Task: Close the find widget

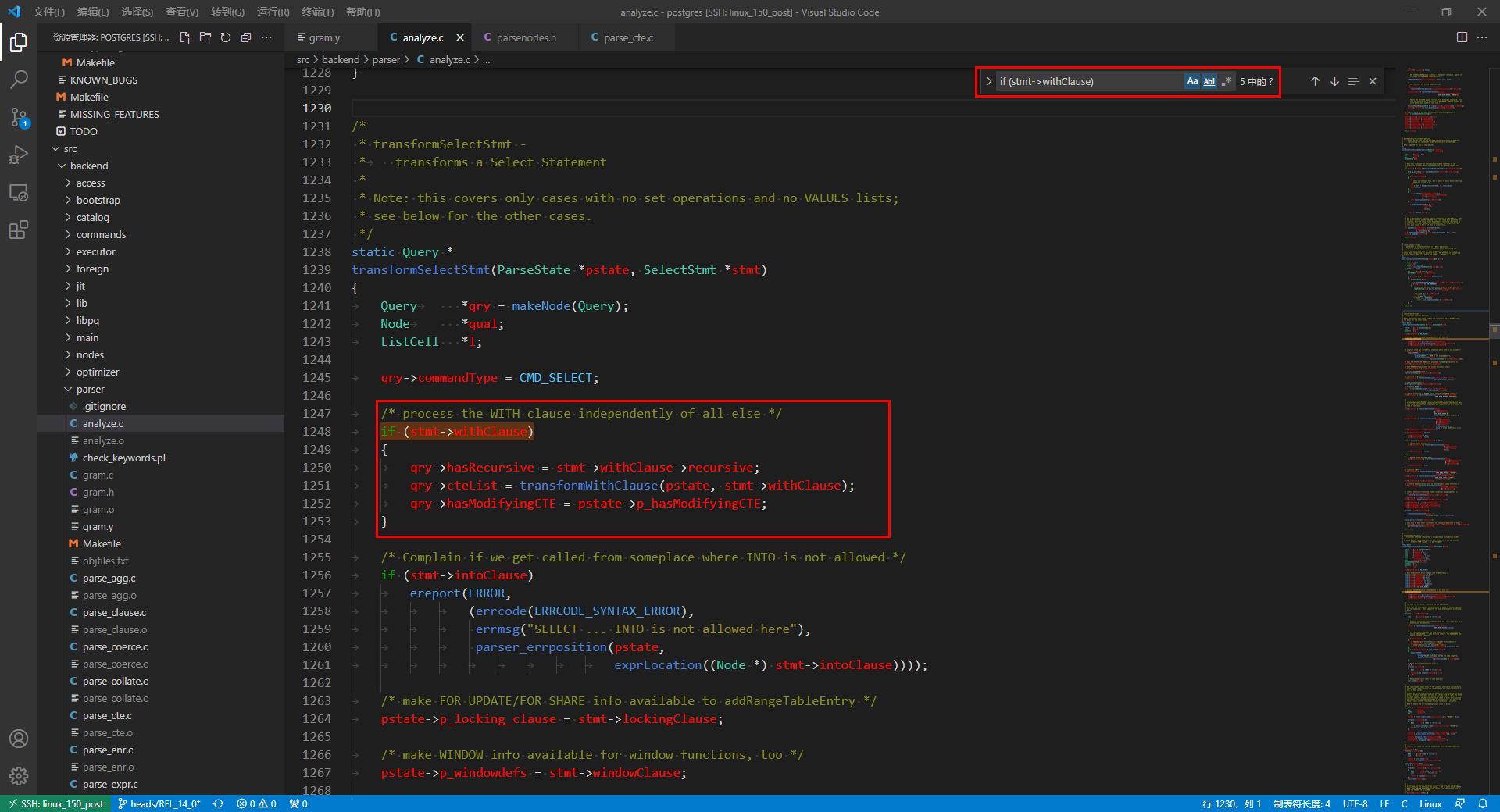Action: (1373, 81)
